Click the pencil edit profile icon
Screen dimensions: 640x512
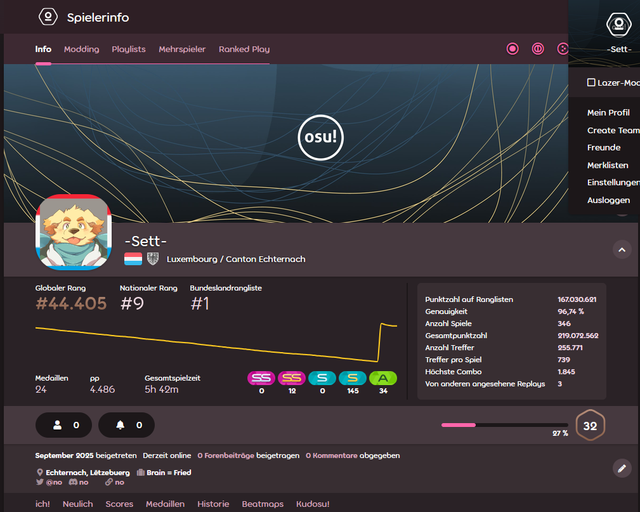(x=622, y=468)
